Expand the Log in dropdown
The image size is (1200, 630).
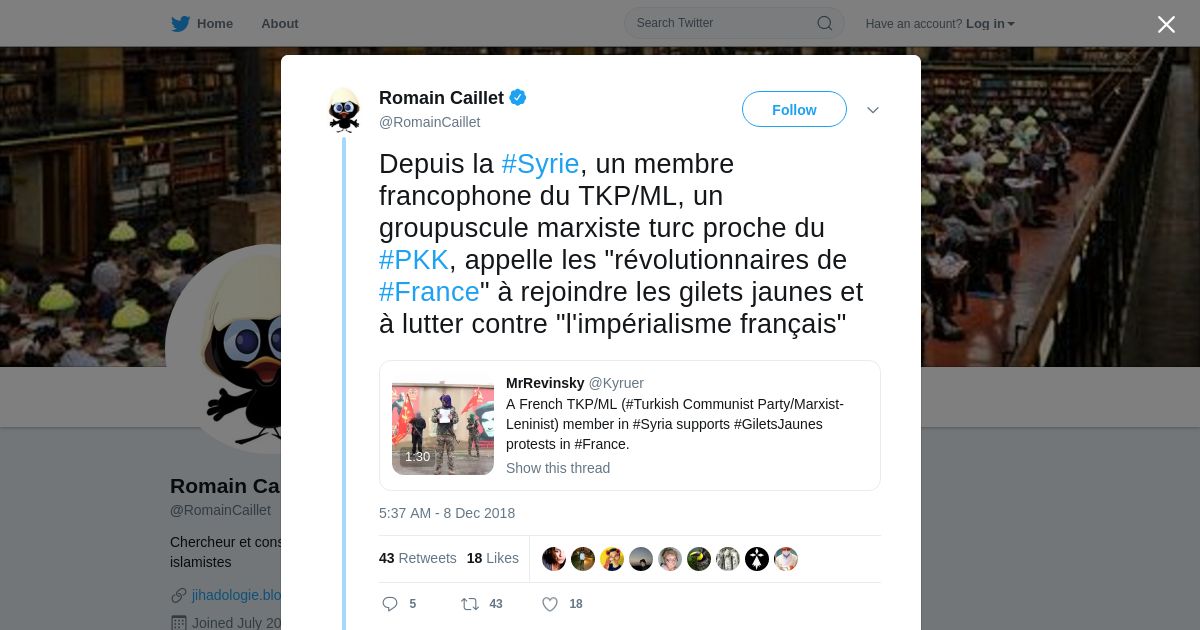click(x=990, y=24)
